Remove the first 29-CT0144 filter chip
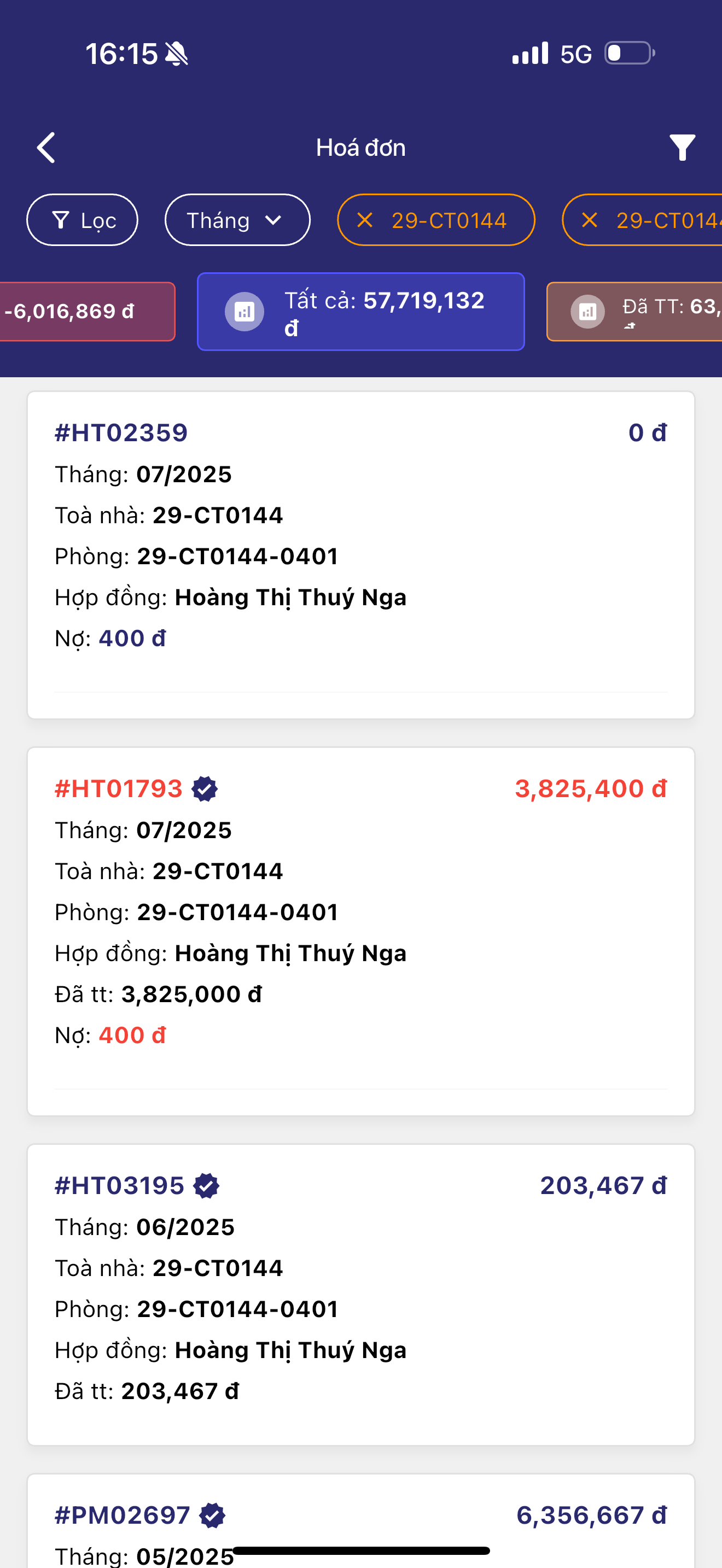The height and width of the screenshot is (1568, 722). [x=365, y=220]
